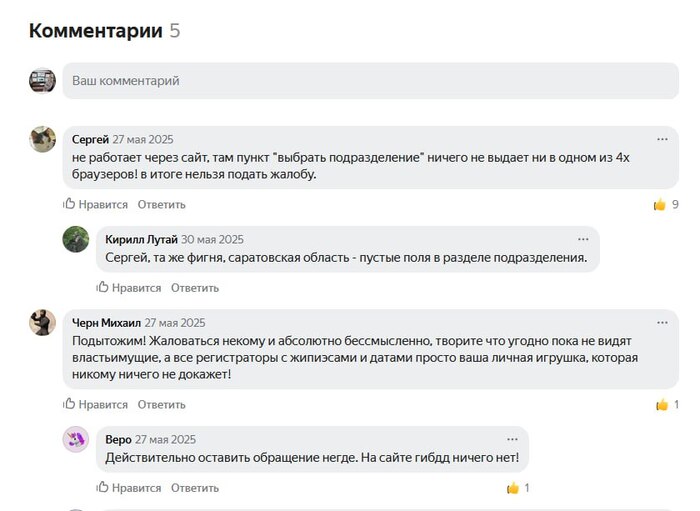Open Кирилл Лутай's profile avatar
The height and width of the screenshot is (511, 700).
coord(76,239)
